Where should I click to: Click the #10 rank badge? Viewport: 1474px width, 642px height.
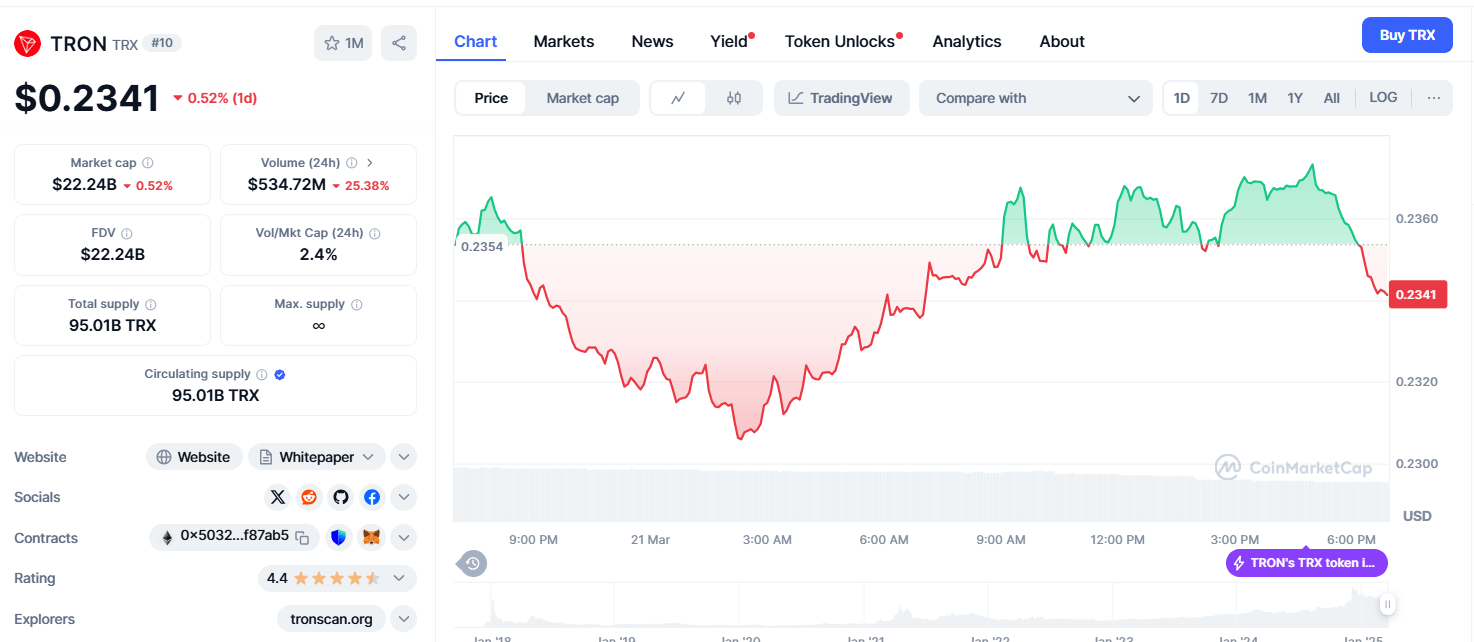(x=162, y=43)
